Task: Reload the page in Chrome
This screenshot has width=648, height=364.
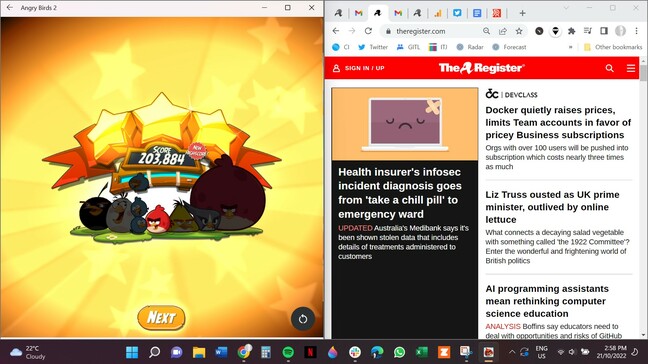Action: (x=368, y=31)
